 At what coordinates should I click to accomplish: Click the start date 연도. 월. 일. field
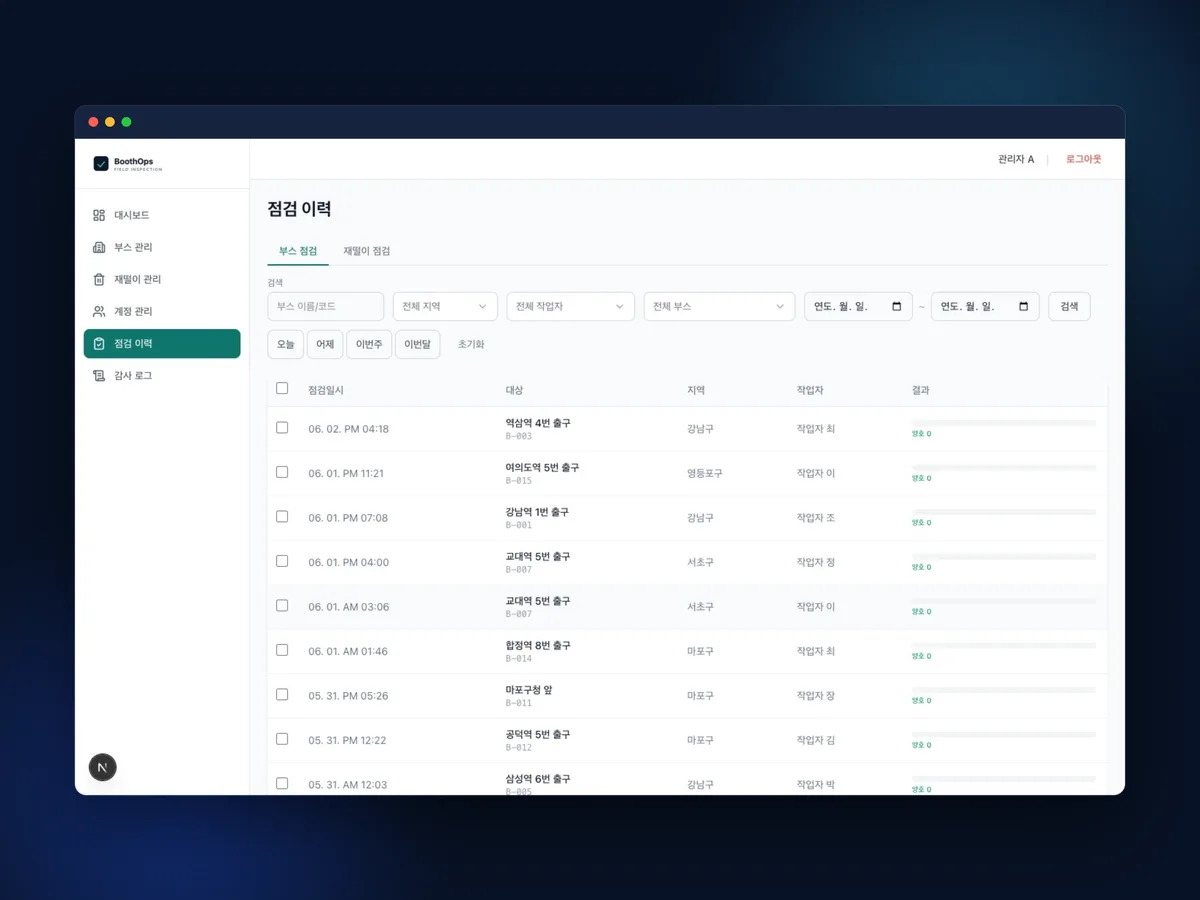[x=858, y=306]
